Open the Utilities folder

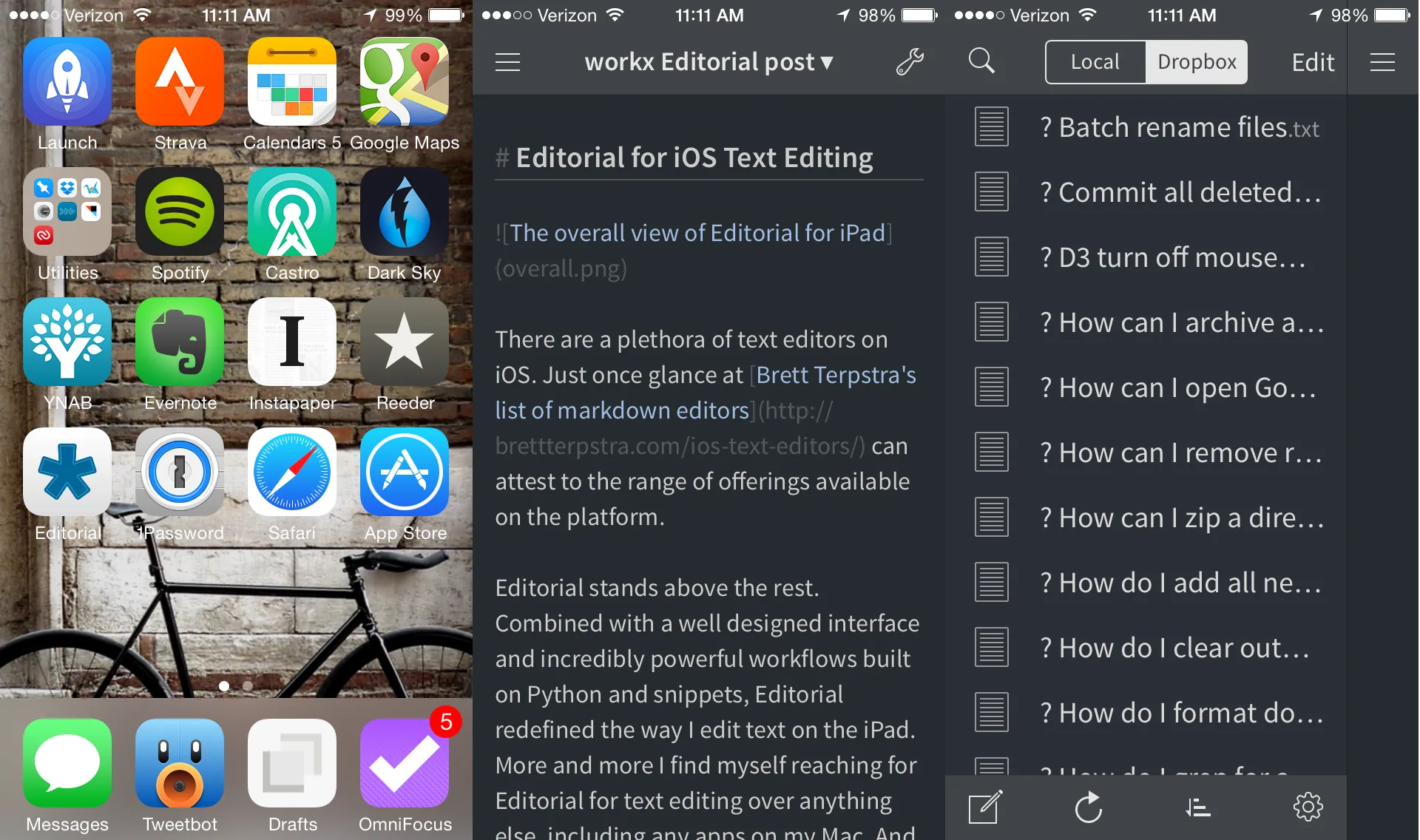coord(67,211)
